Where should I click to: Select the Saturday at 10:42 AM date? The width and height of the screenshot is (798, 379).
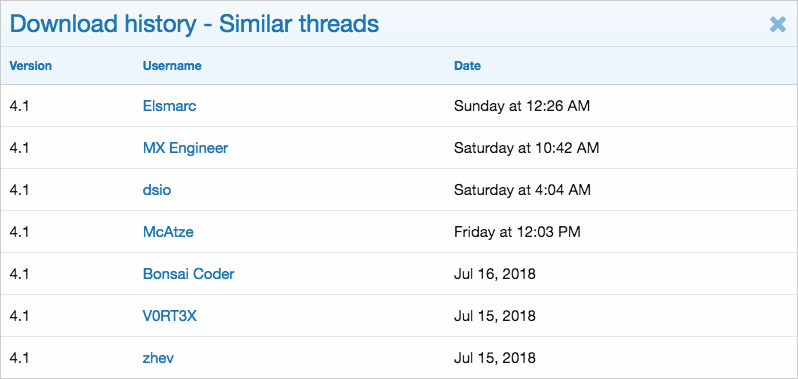[x=526, y=148]
